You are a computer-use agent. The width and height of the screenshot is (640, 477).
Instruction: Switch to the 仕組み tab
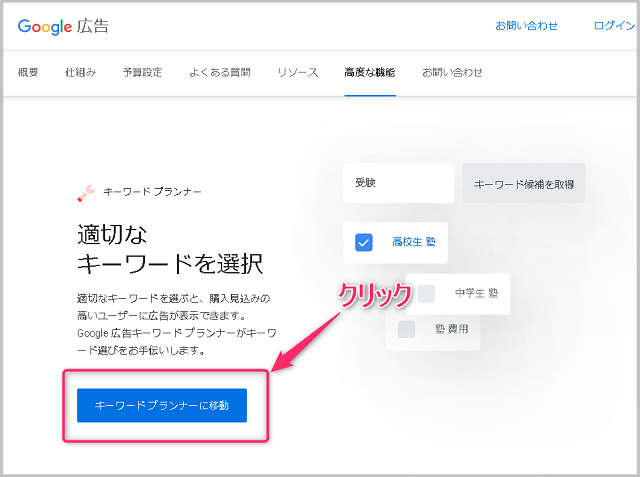pyautogui.click(x=80, y=73)
